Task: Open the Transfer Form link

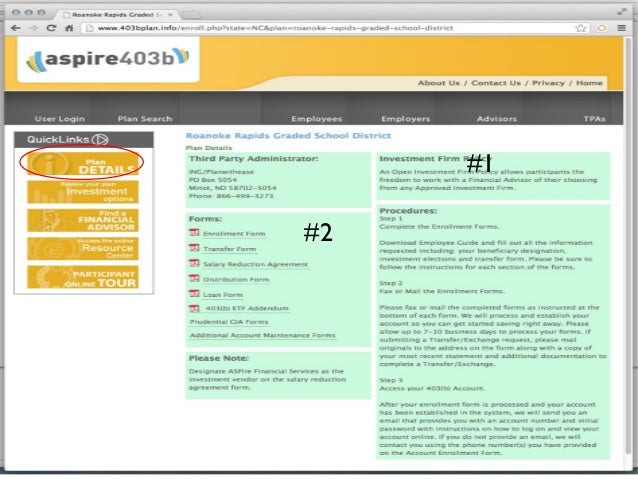Action: (x=229, y=249)
